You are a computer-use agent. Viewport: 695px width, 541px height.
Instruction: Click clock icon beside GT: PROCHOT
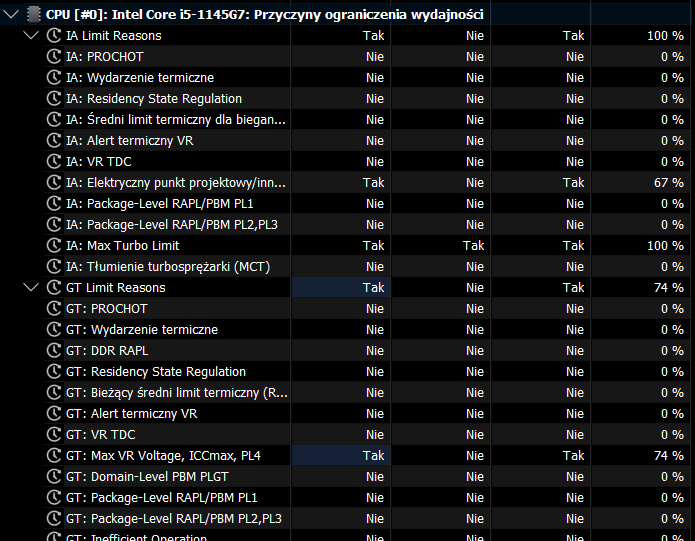coord(54,308)
